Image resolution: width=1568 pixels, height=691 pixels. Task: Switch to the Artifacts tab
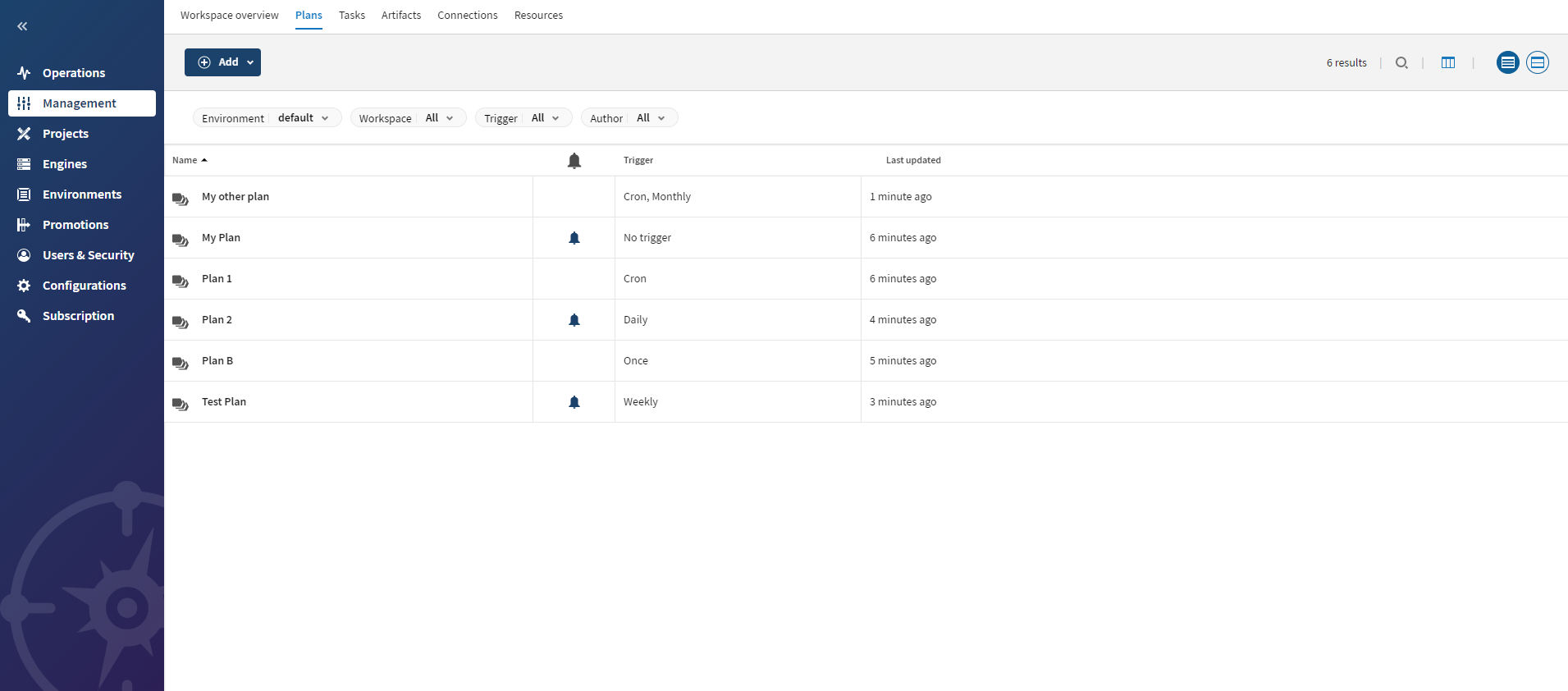[401, 16]
